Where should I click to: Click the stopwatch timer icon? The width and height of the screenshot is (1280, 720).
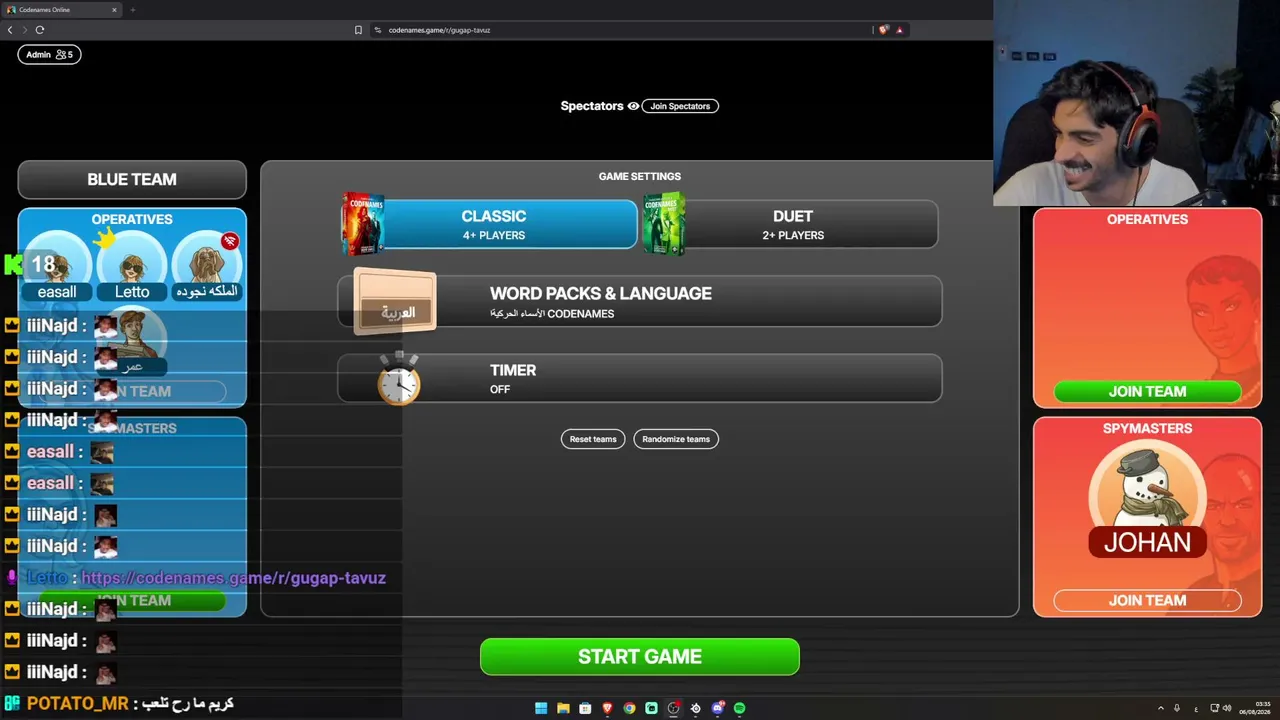point(399,378)
